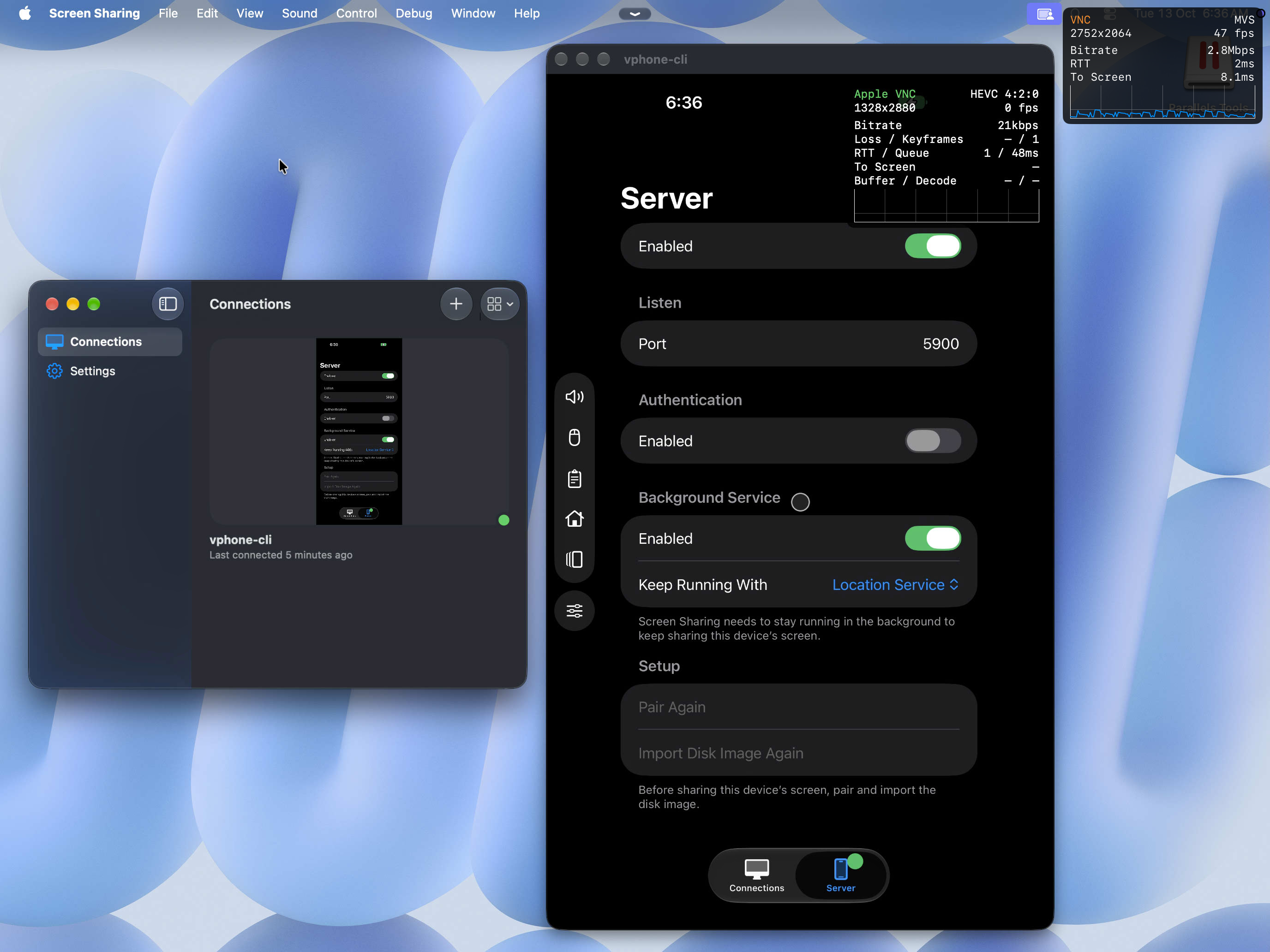Click the menu bar notch pull-down handle
The image size is (1270, 952).
pos(635,14)
